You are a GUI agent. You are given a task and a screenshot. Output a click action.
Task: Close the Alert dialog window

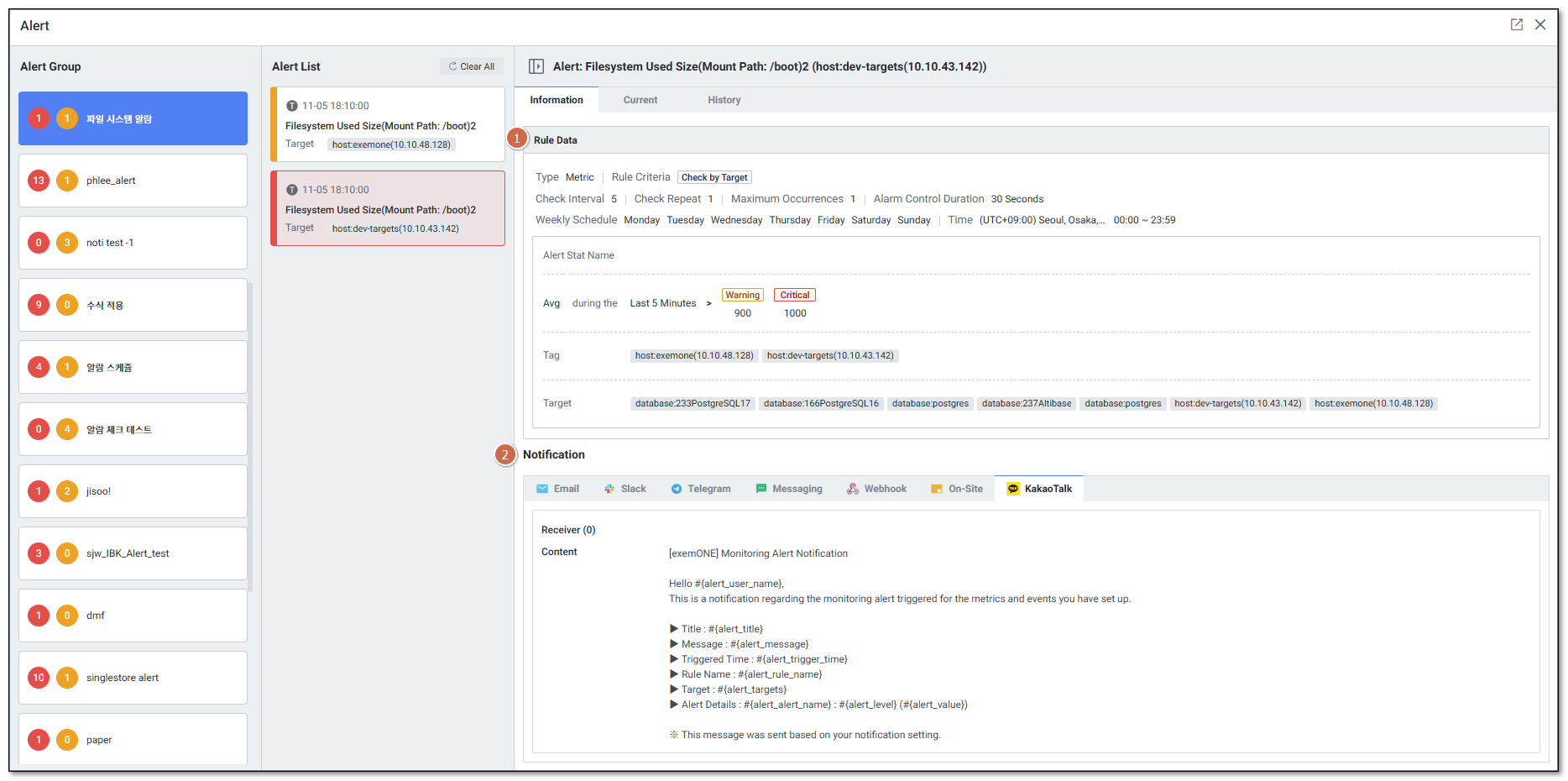(x=1540, y=25)
